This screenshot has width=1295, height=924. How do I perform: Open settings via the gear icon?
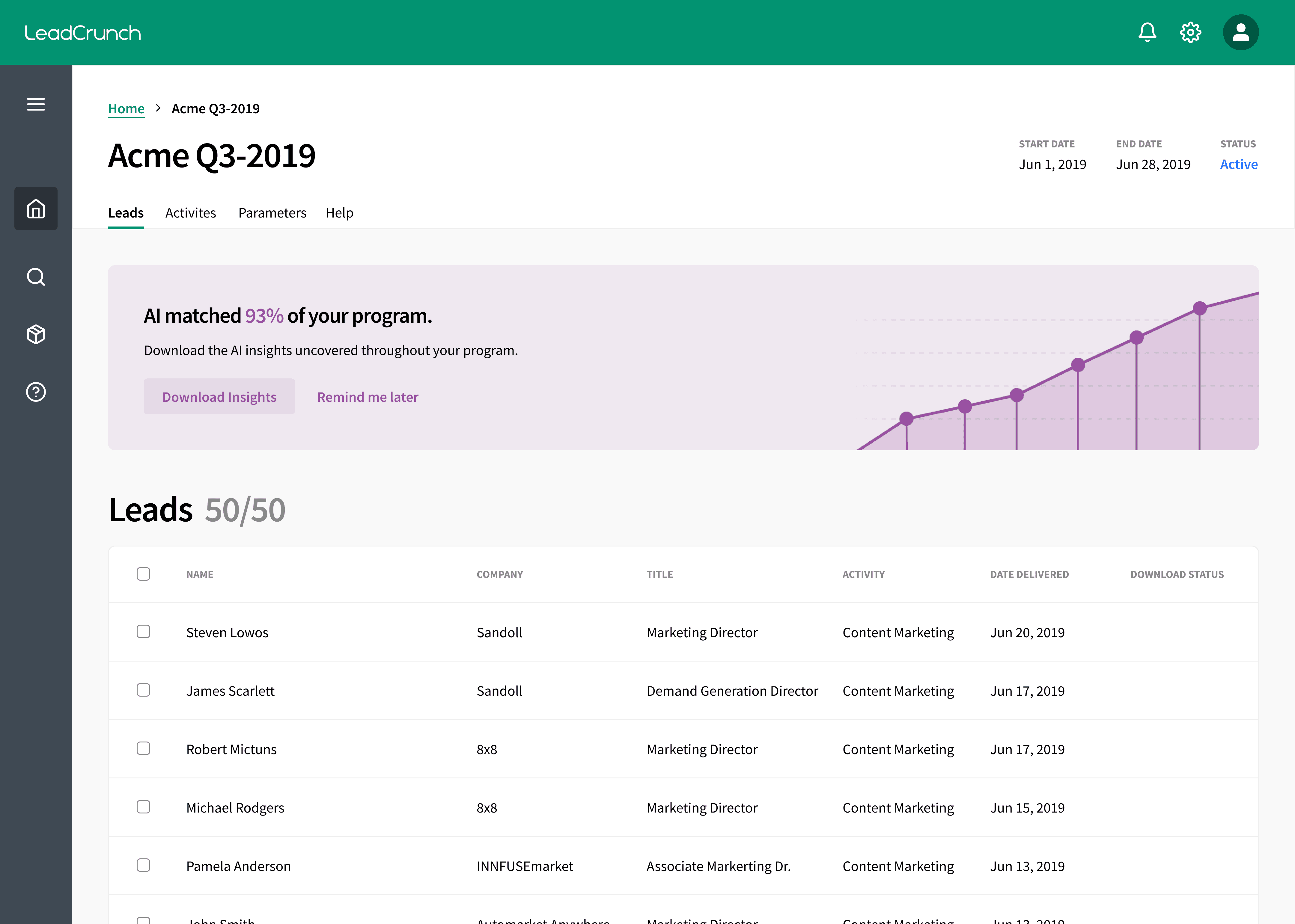(1190, 32)
